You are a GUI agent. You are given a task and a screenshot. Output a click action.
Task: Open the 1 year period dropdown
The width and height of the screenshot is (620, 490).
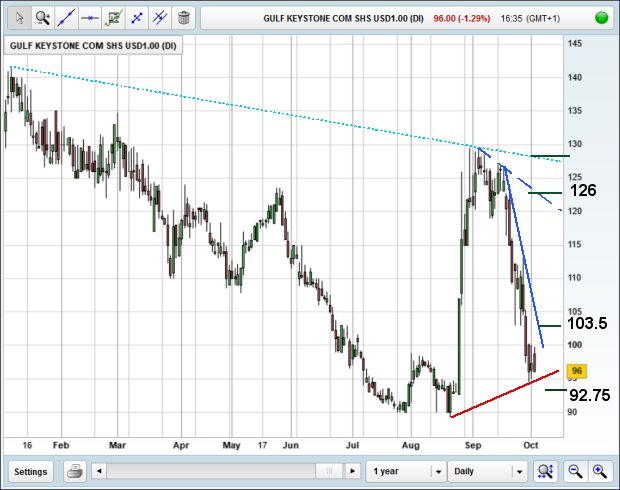click(406, 471)
